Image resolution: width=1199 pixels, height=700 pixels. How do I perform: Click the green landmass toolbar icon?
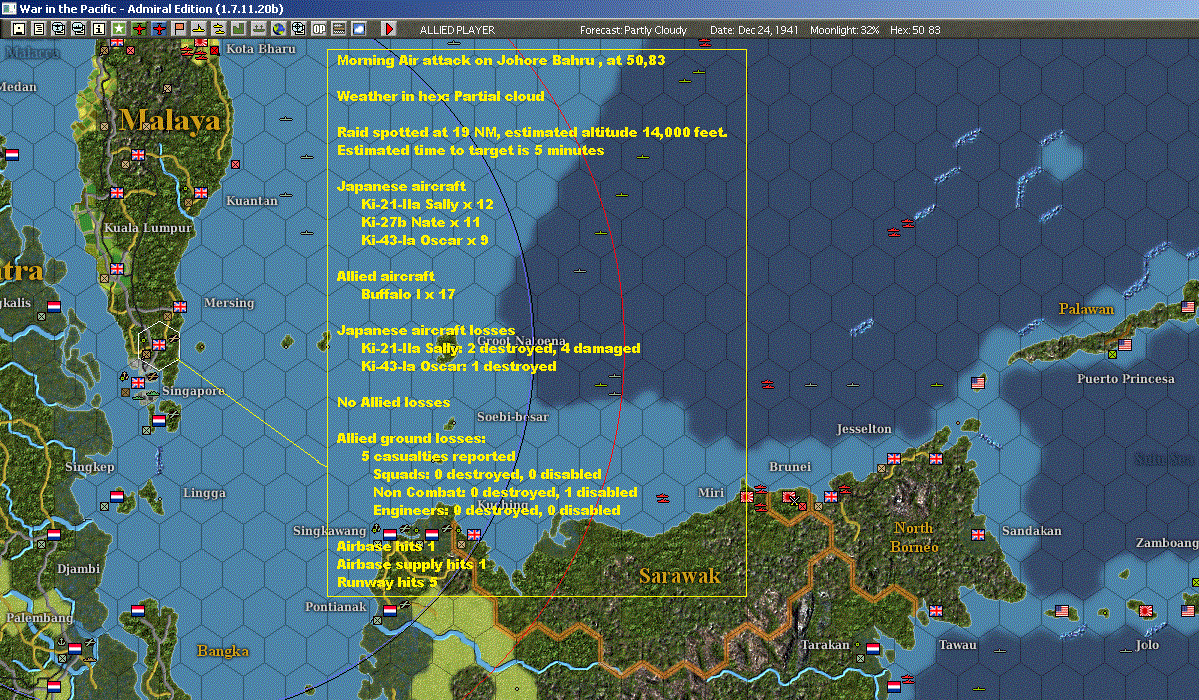(x=239, y=29)
